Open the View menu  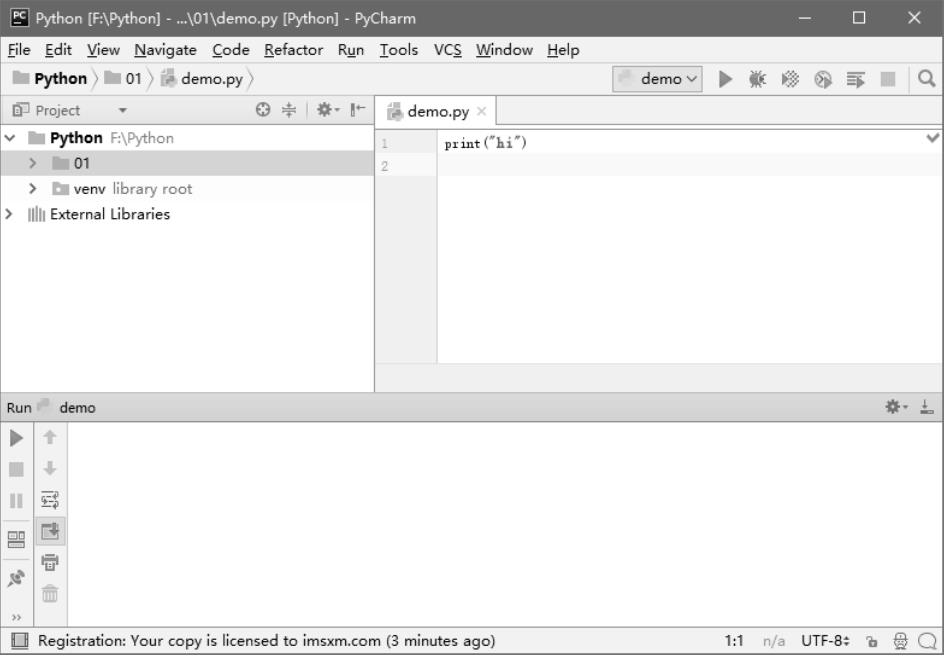tap(103, 50)
